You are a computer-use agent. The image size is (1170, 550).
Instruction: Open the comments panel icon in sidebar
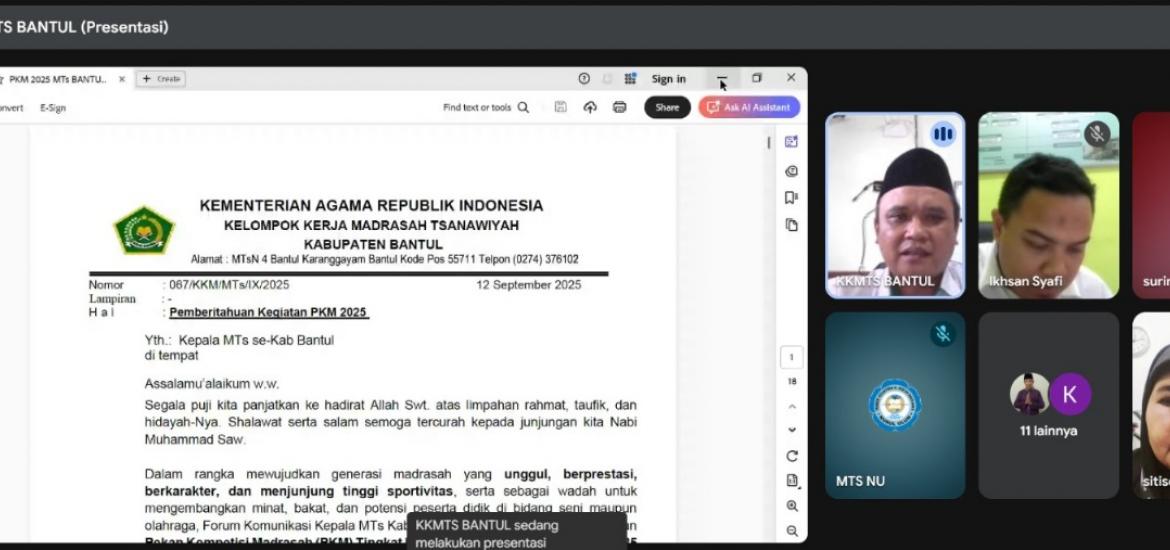[x=792, y=171]
